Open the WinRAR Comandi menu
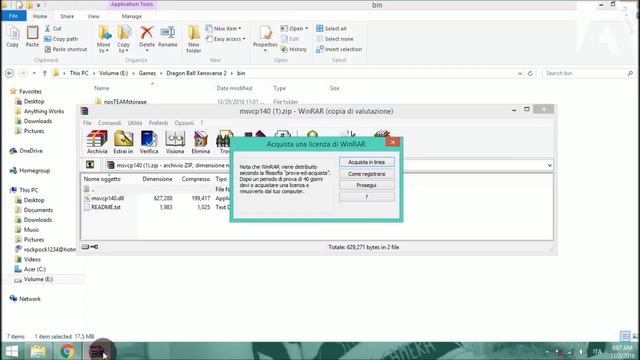This screenshot has width=640, height=360. (109, 123)
